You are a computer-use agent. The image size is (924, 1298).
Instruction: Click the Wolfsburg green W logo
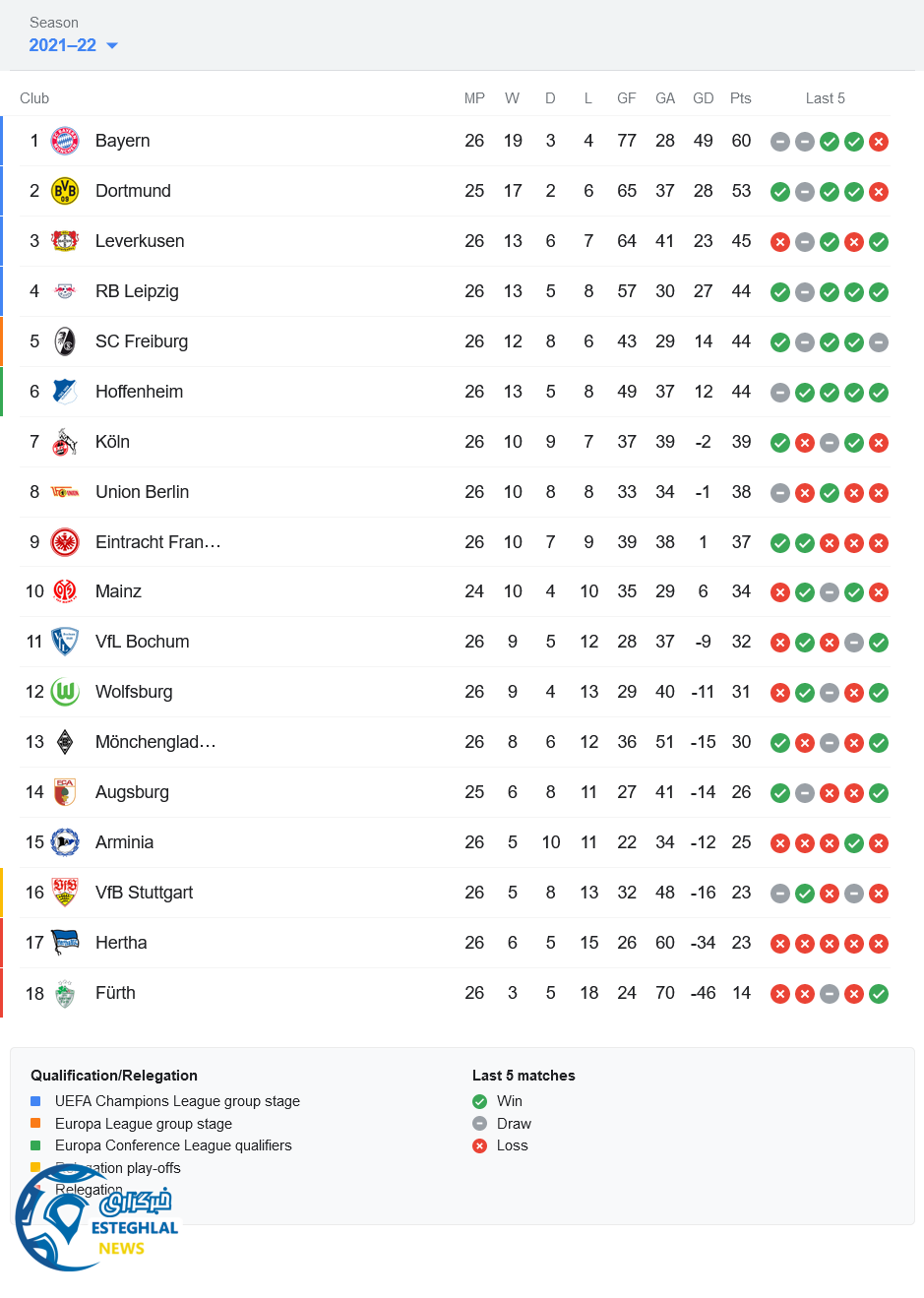pos(65,692)
